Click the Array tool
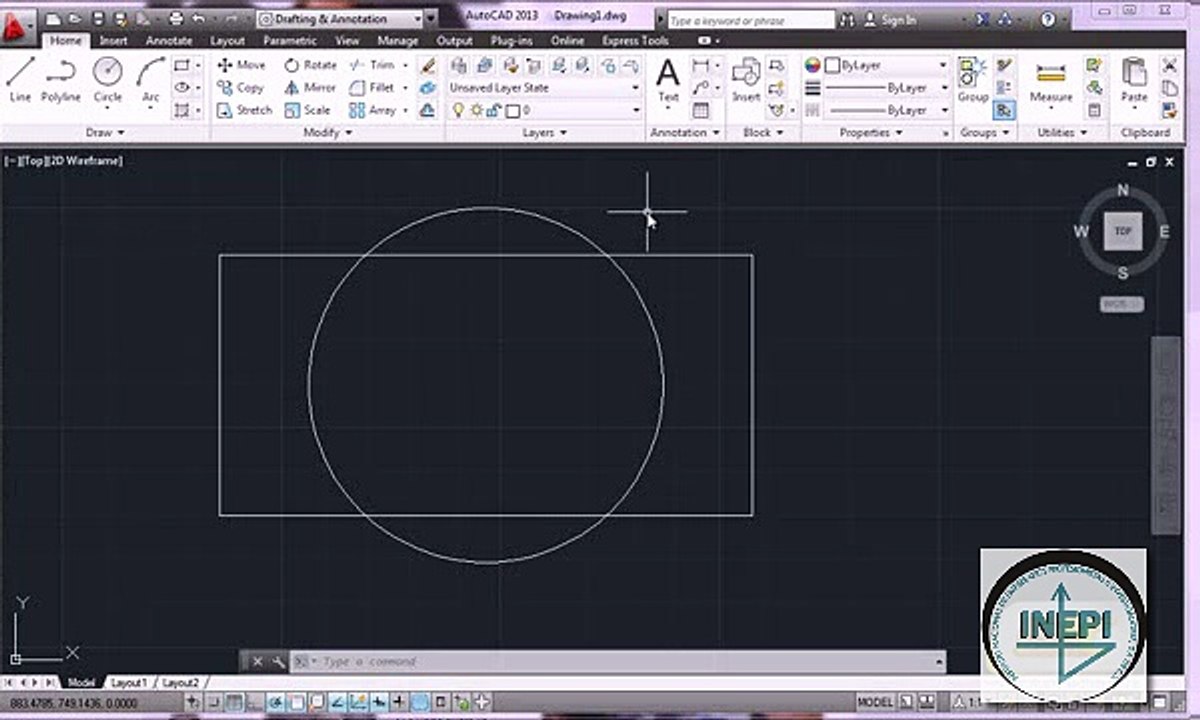This screenshot has width=1200, height=720. click(x=372, y=110)
